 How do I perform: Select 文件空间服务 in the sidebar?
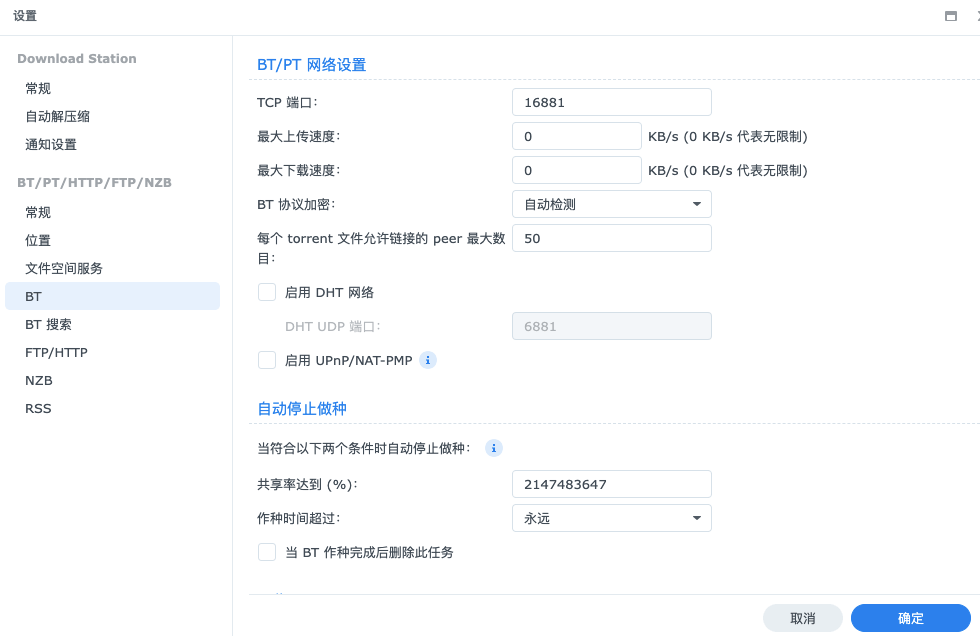click(64, 268)
